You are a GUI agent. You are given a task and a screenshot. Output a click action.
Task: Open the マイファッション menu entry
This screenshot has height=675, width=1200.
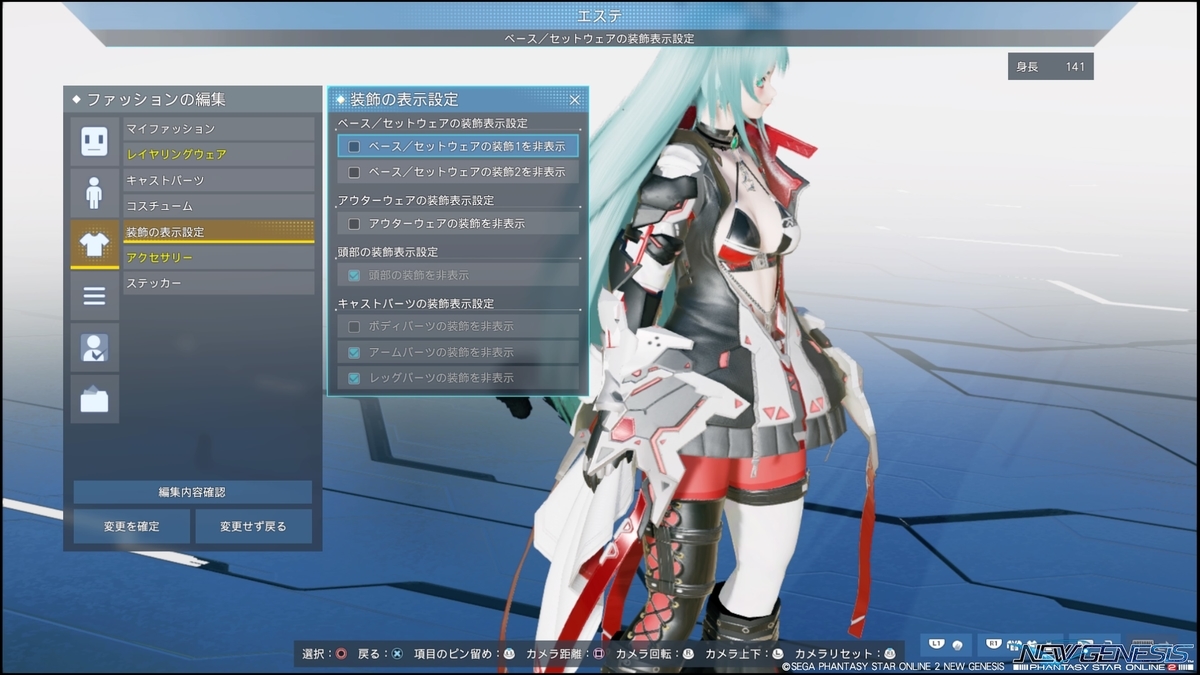click(x=219, y=129)
